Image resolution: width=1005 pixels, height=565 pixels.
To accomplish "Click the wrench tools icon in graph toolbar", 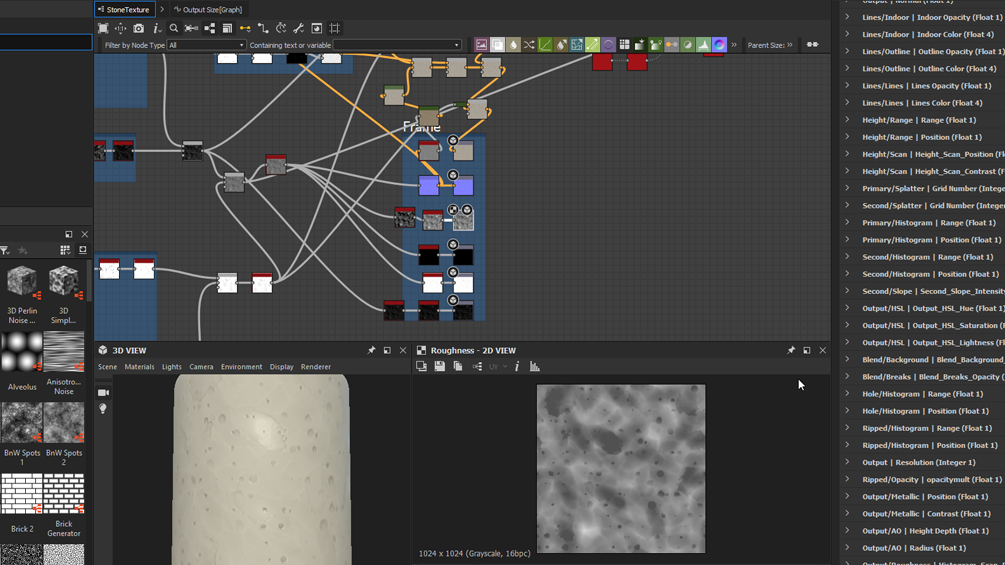I will coord(298,28).
